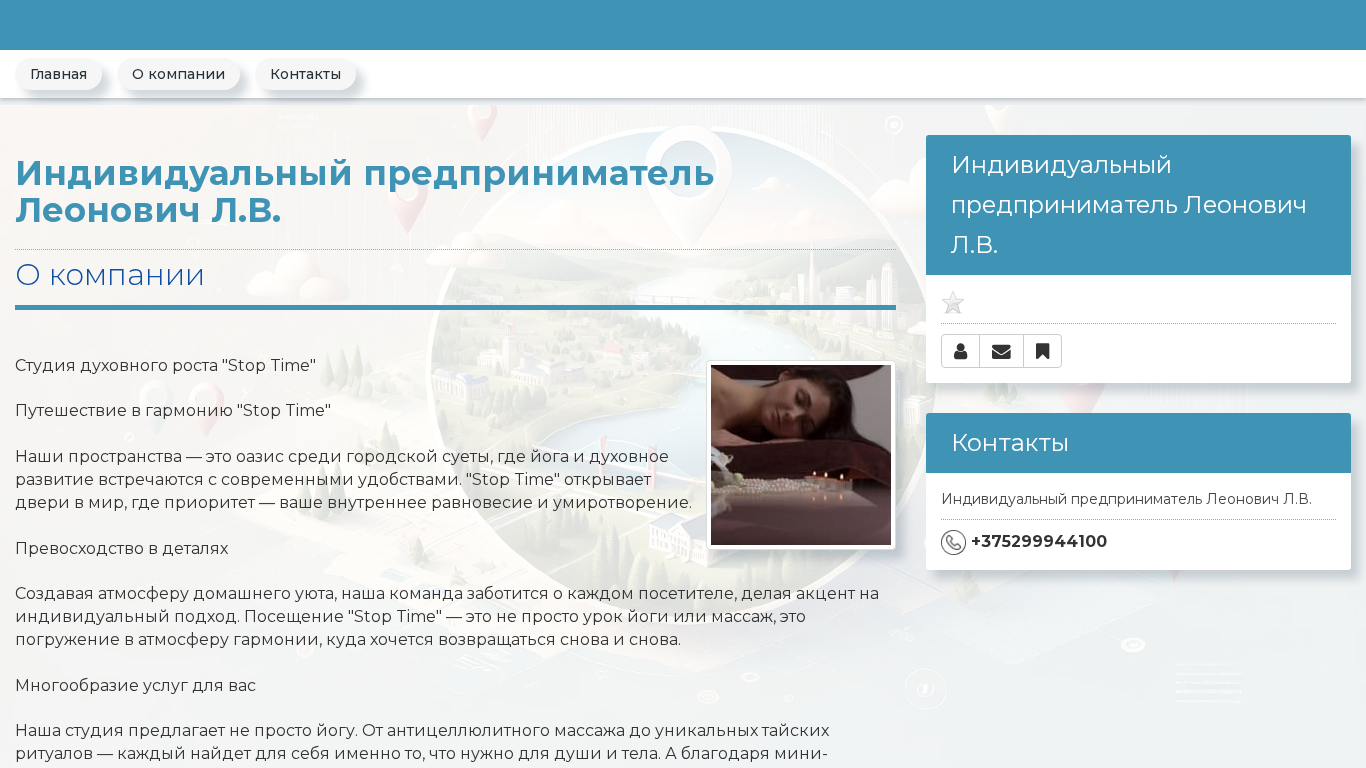Click the Контакты sidebar panel header
Image resolution: width=1366 pixels, height=768 pixels.
click(1138, 443)
